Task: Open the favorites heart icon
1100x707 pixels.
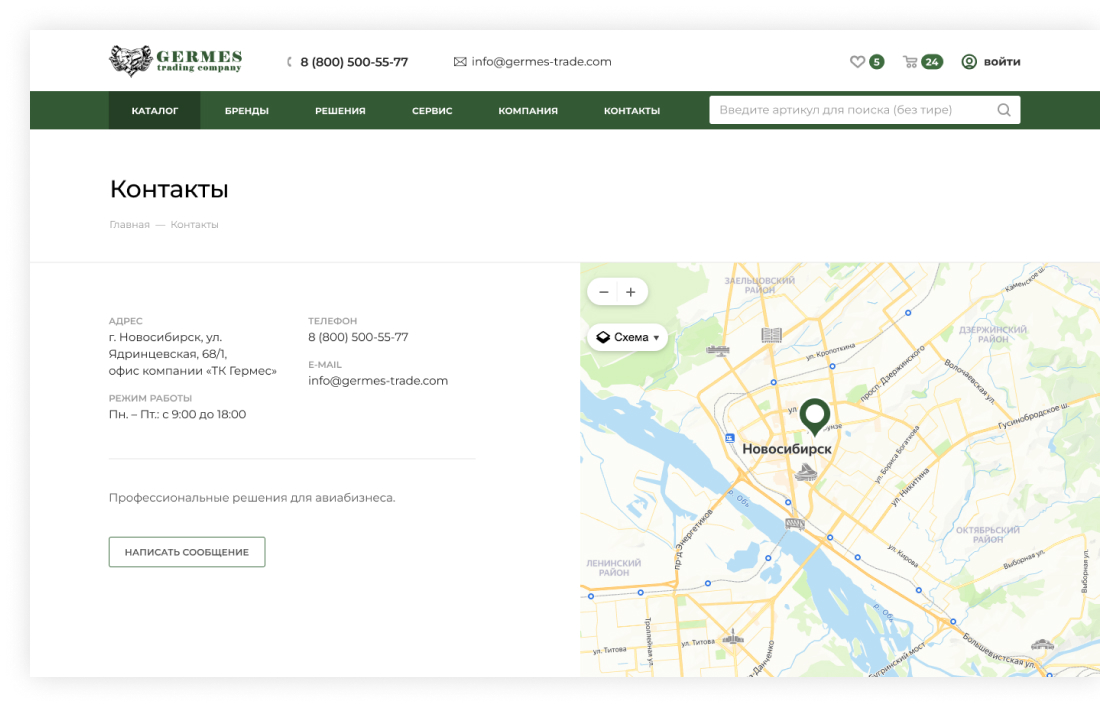Action: click(x=857, y=62)
